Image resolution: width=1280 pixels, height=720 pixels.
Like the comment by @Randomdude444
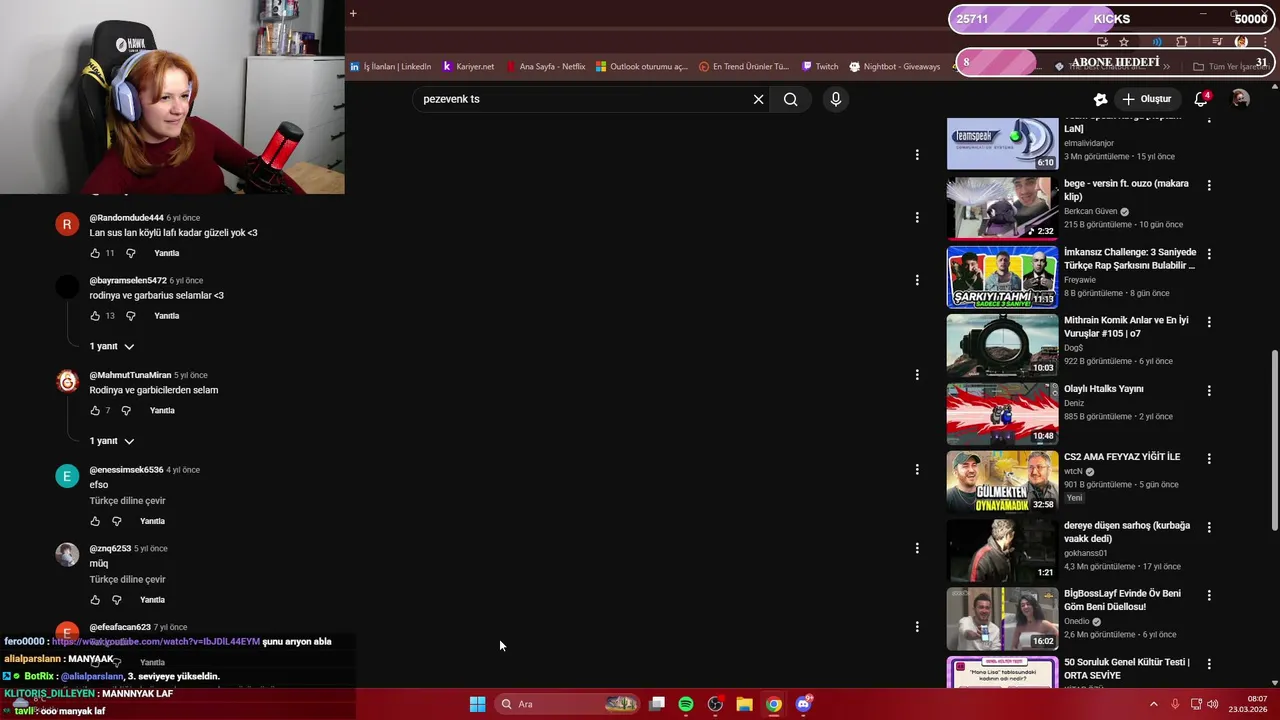(95, 253)
